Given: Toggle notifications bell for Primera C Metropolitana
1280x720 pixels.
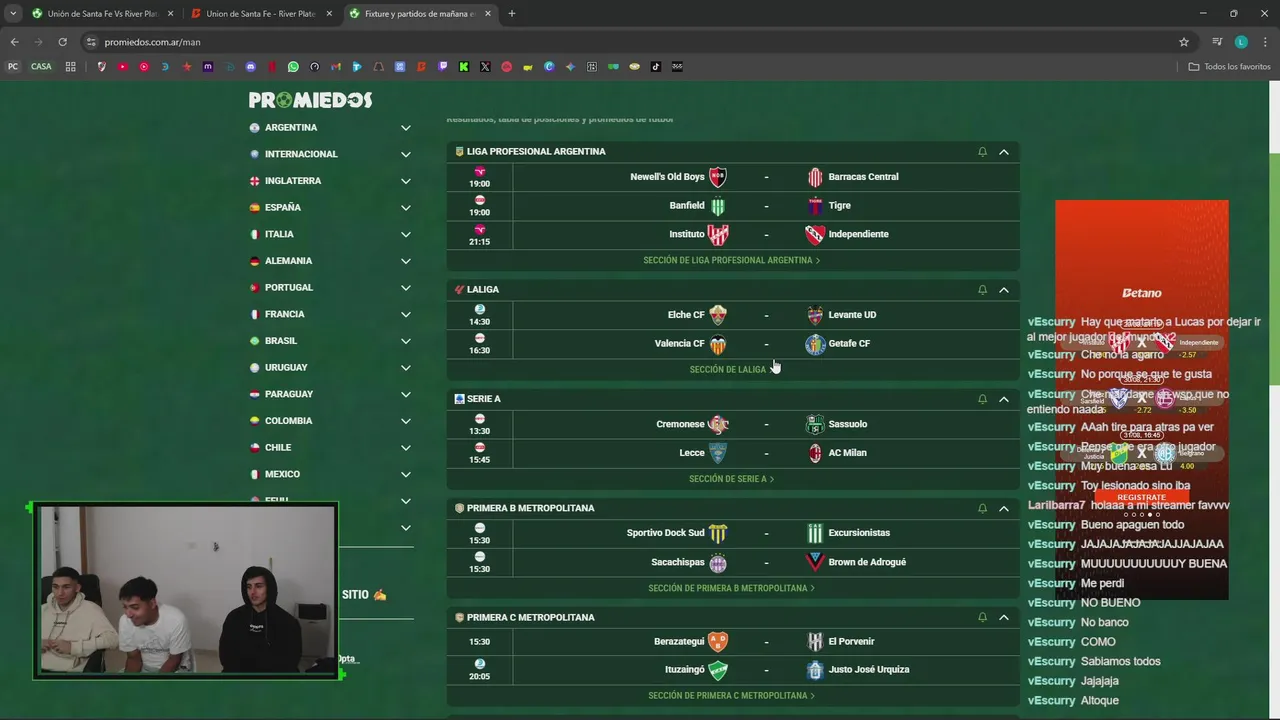Looking at the screenshot, I should tap(982, 617).
